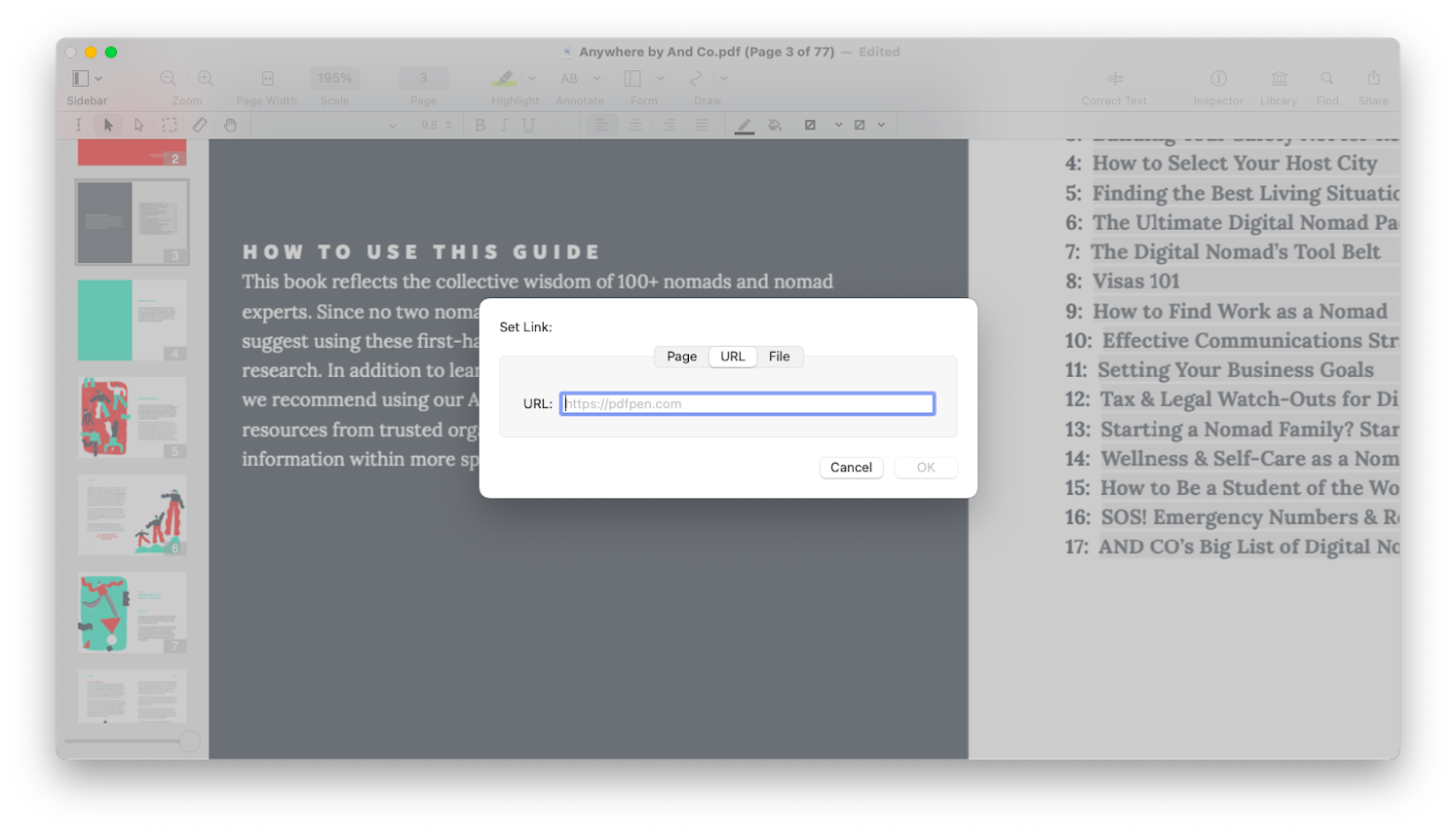Viewport: 1456px width, 834px height.
Task: Toggle underline text formatting
Action: pos(527,125)
